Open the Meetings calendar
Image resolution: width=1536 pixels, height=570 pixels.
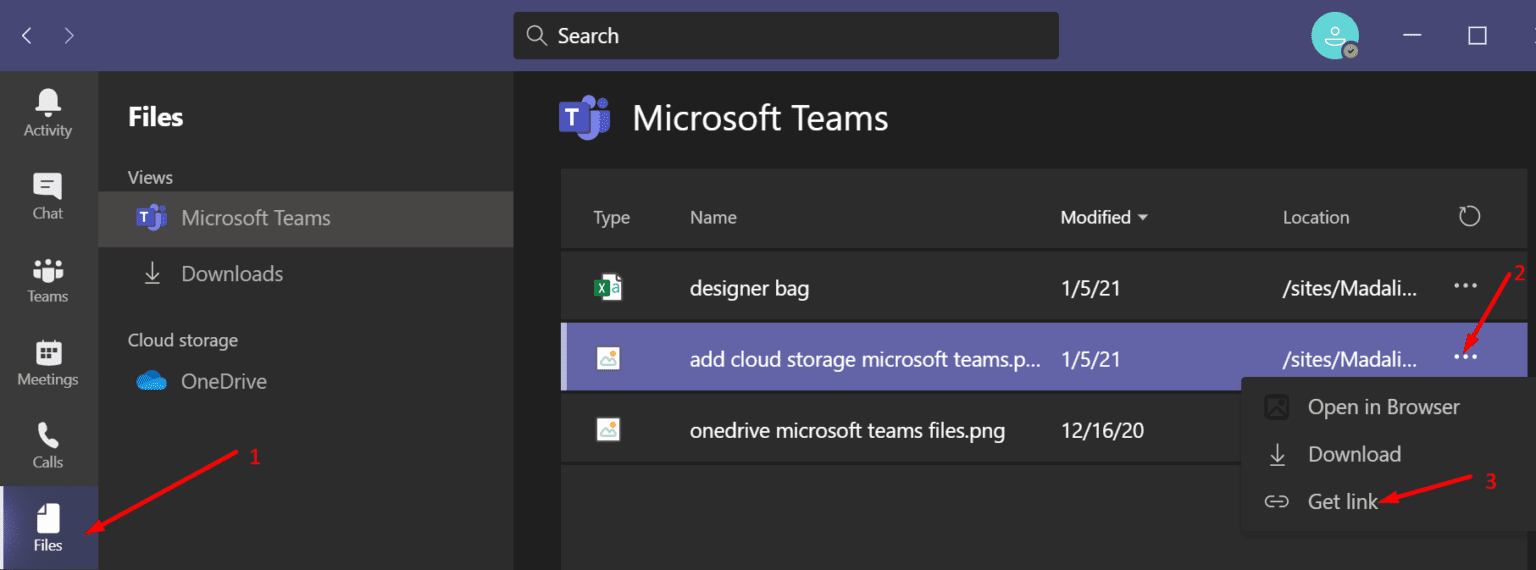point(48,362)
